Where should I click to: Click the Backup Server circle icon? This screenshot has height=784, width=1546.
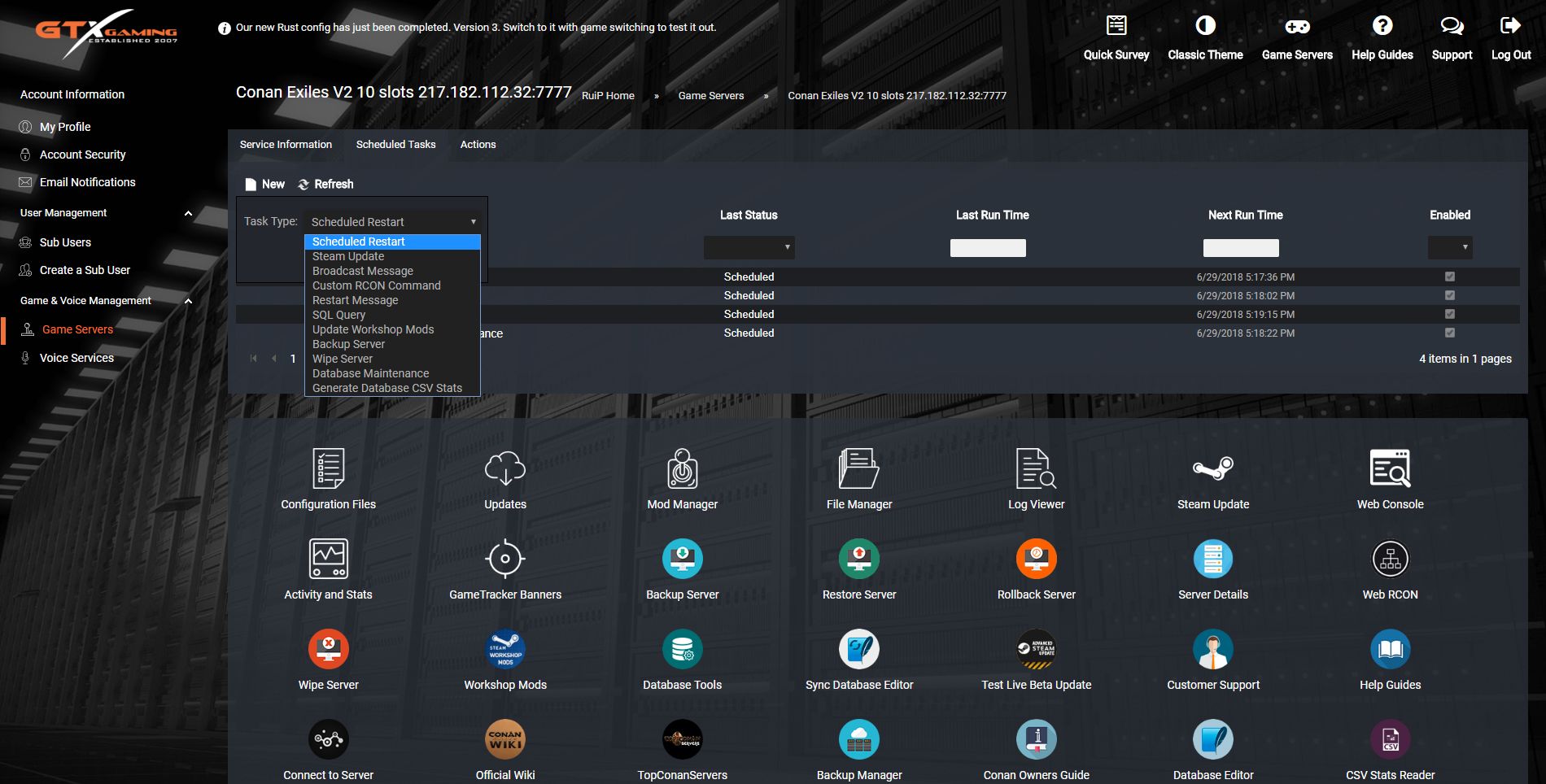[x=683, y=559]
